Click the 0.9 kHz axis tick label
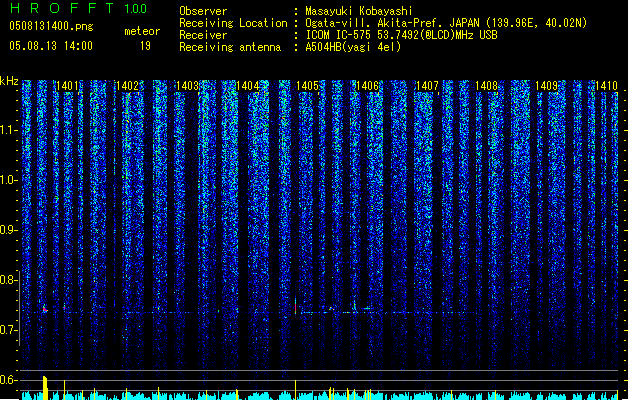Viewport: 629px width, 400px height. [x=8, y=230]
